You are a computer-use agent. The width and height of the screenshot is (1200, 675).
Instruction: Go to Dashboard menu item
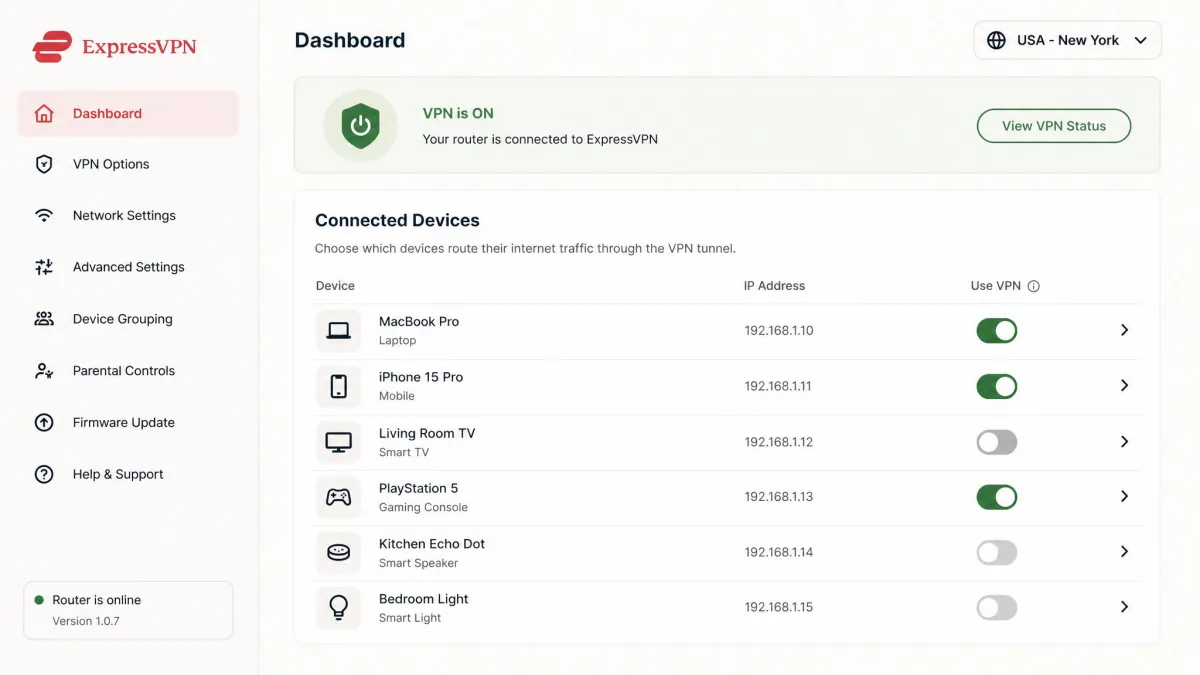point(128,113)
